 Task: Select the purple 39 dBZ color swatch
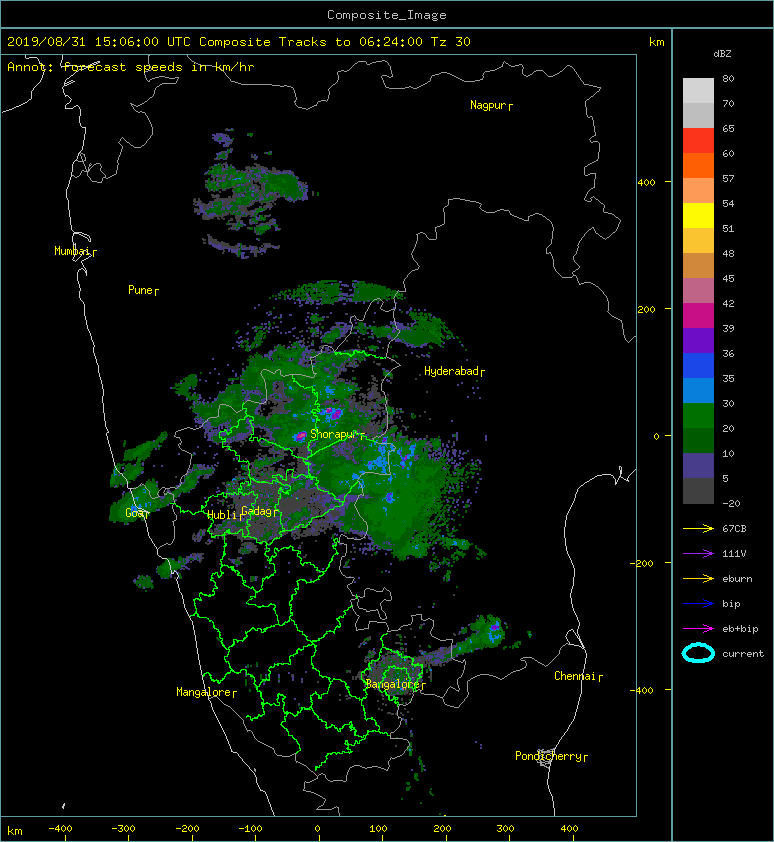698,340
